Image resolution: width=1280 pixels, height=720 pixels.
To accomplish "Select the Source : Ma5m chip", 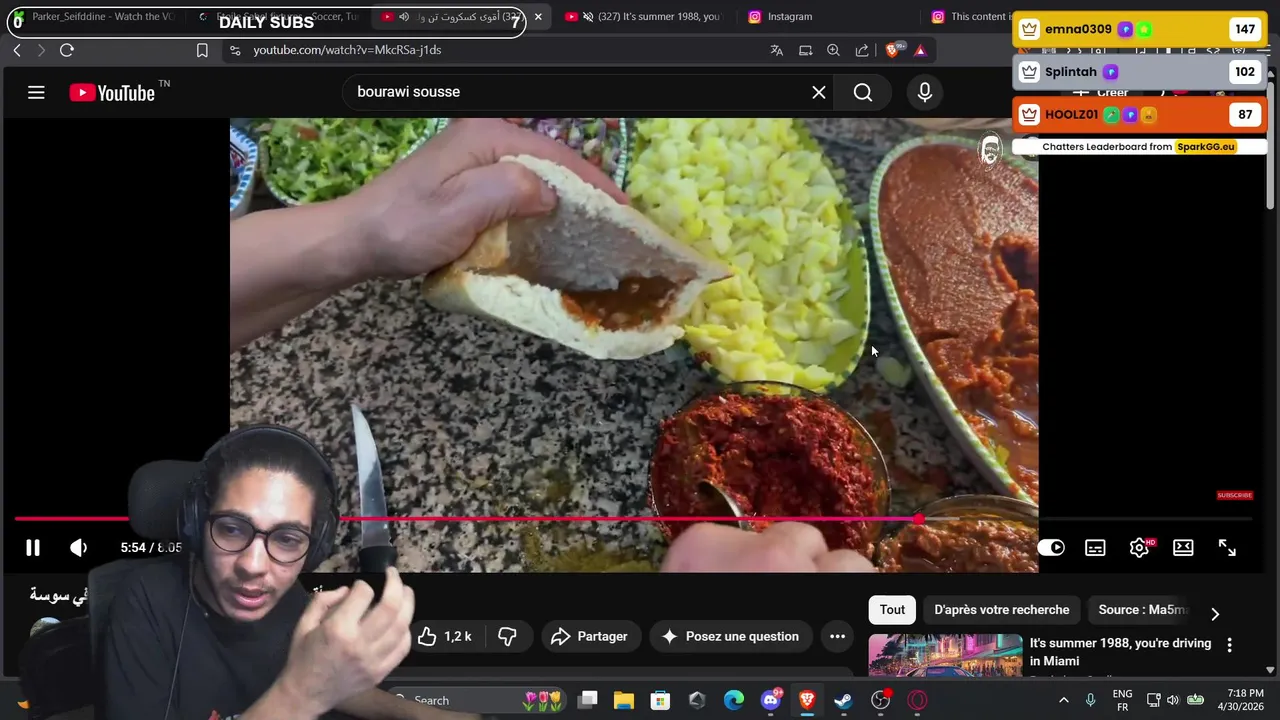I will (1142, 609).
